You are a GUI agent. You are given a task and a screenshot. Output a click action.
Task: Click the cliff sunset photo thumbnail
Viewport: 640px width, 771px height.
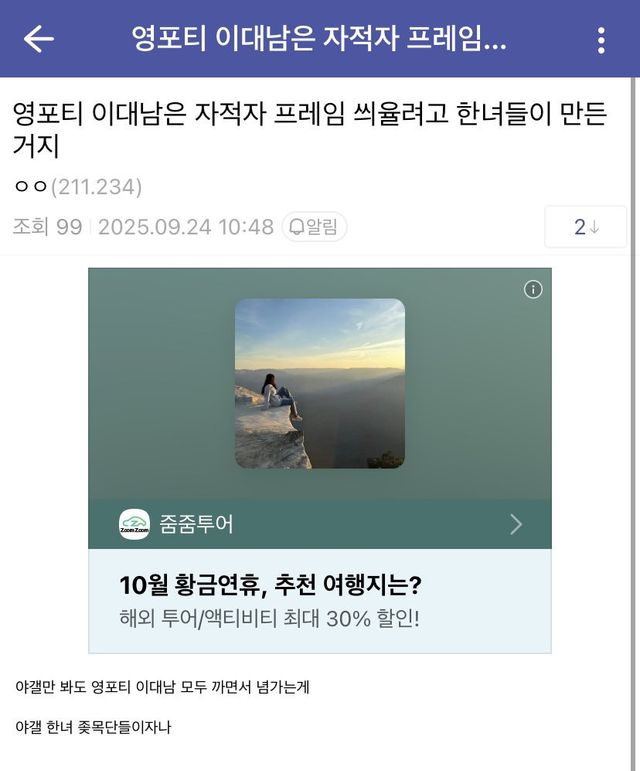click(x=320, y=383)
